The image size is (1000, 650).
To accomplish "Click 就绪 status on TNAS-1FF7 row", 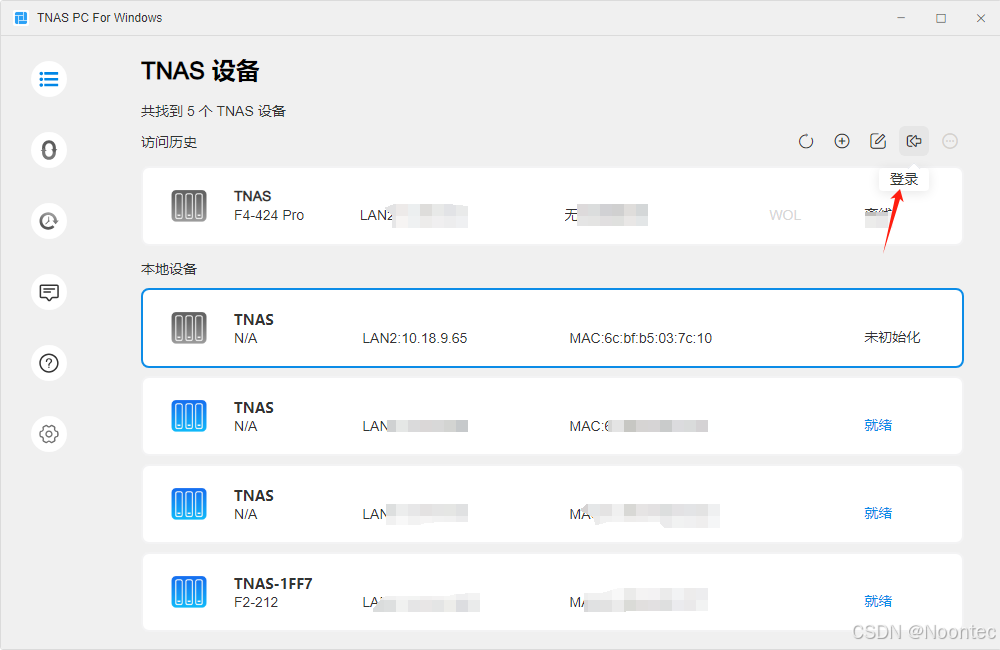I will point(878,601).
